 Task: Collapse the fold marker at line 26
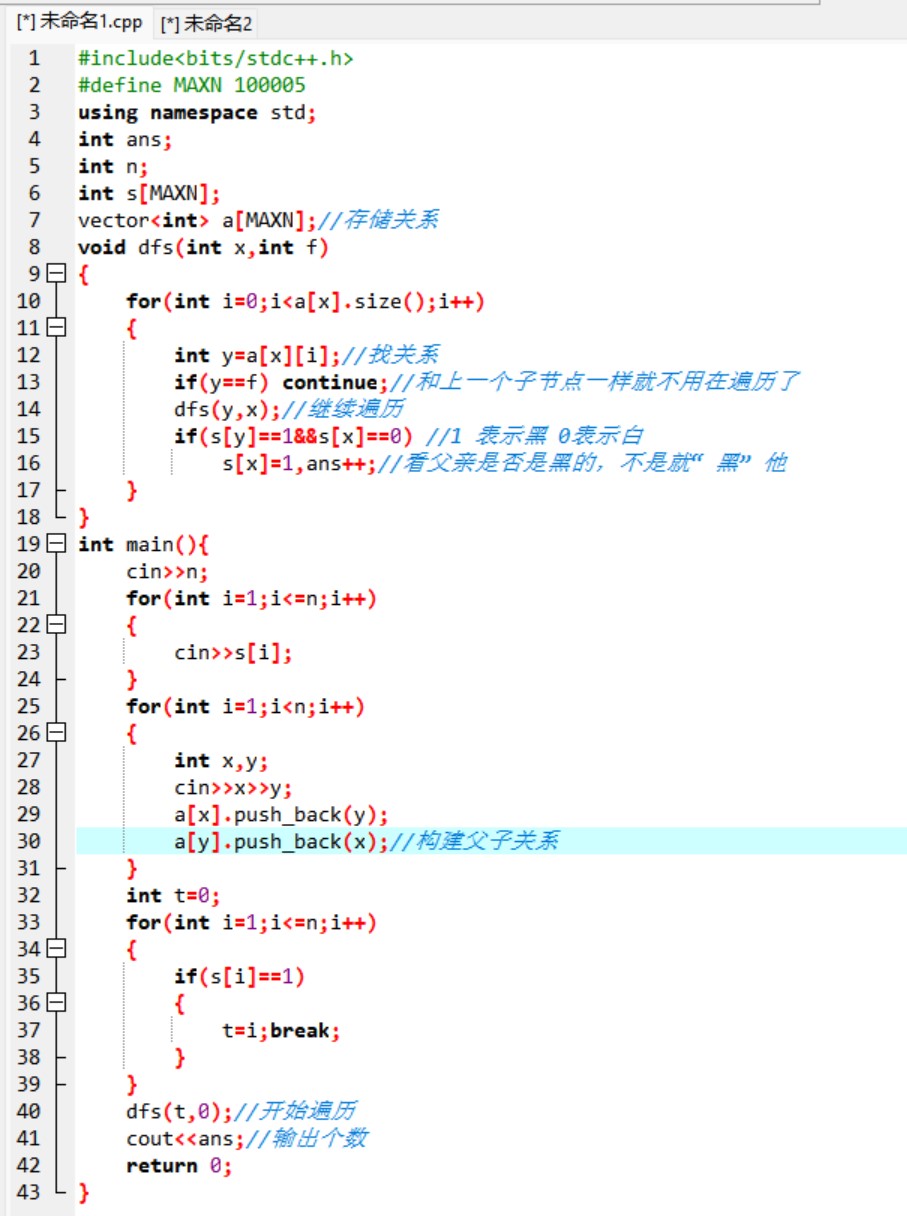(56, 733)
